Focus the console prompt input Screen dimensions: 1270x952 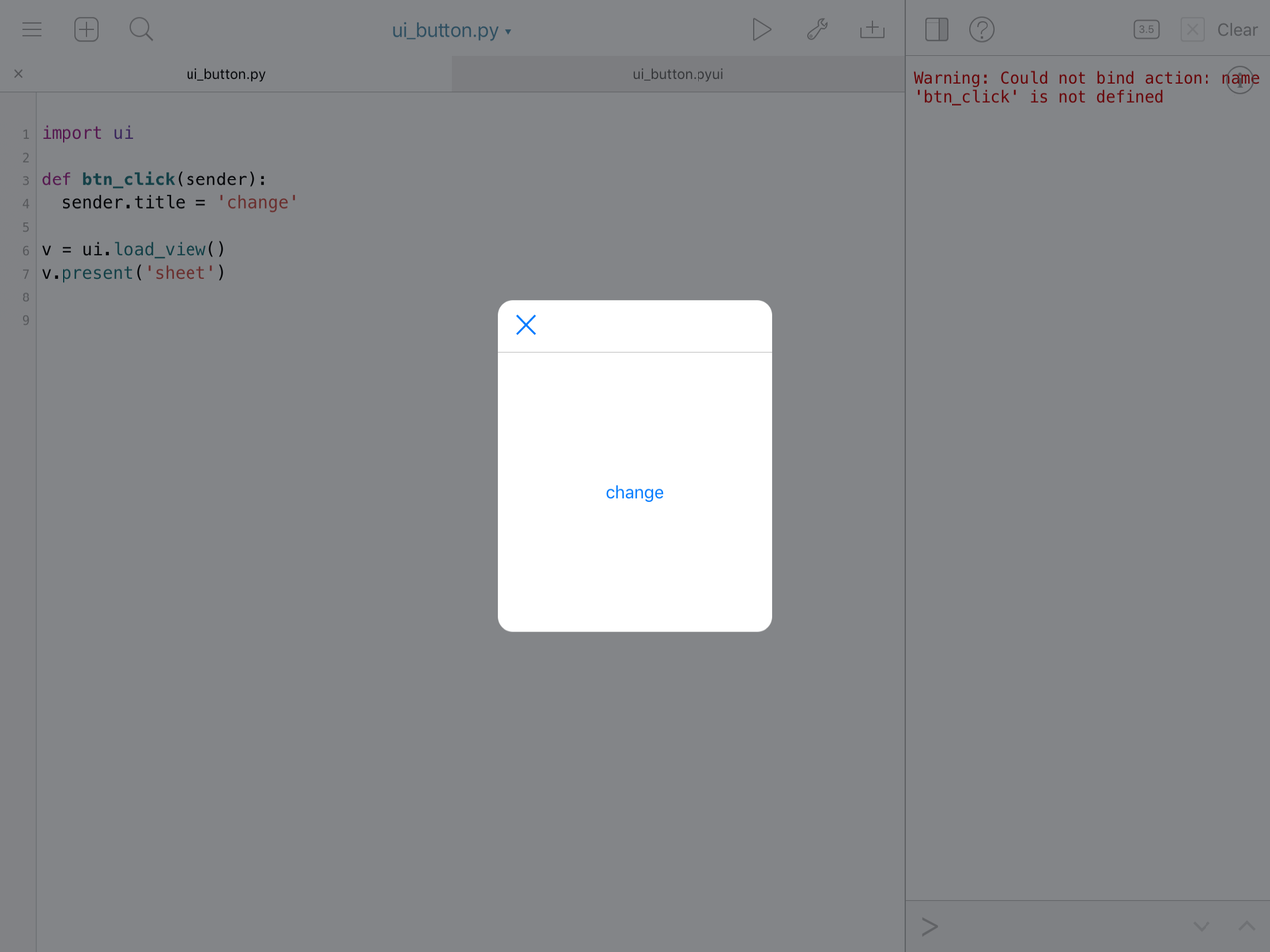(1052, 927)
